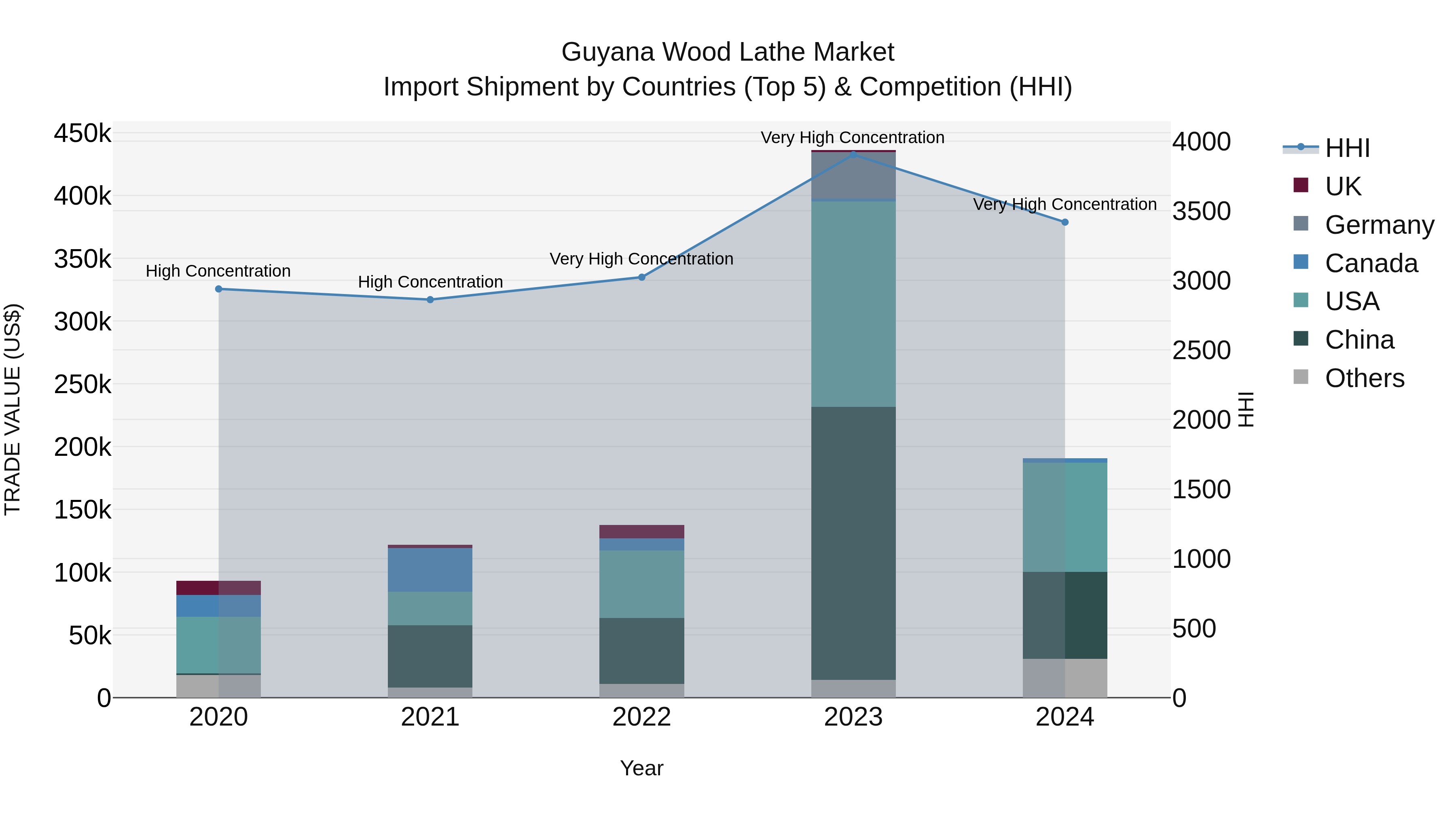Toggle the HHI legend entry
1456x819 pixels.
pyautogui.click(x=1326, y=148)
